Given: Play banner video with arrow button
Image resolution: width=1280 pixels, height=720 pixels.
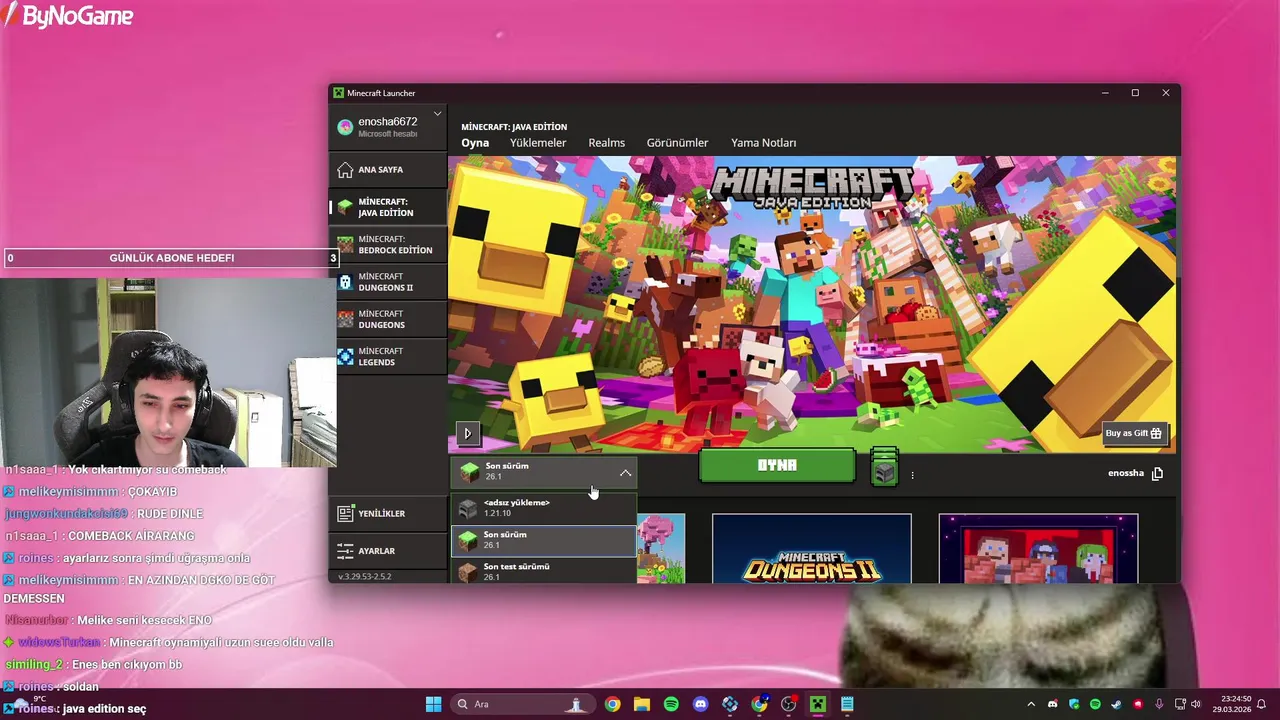Looking at the screenshot, I should coord(467,433).
